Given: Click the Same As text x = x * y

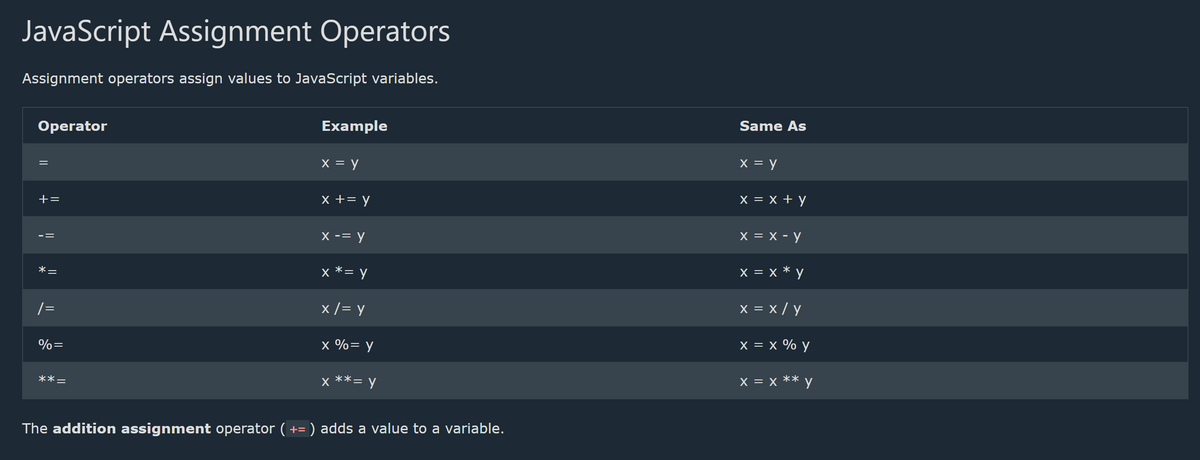Looking at the screenshot, I should click(x=772, y=272).
